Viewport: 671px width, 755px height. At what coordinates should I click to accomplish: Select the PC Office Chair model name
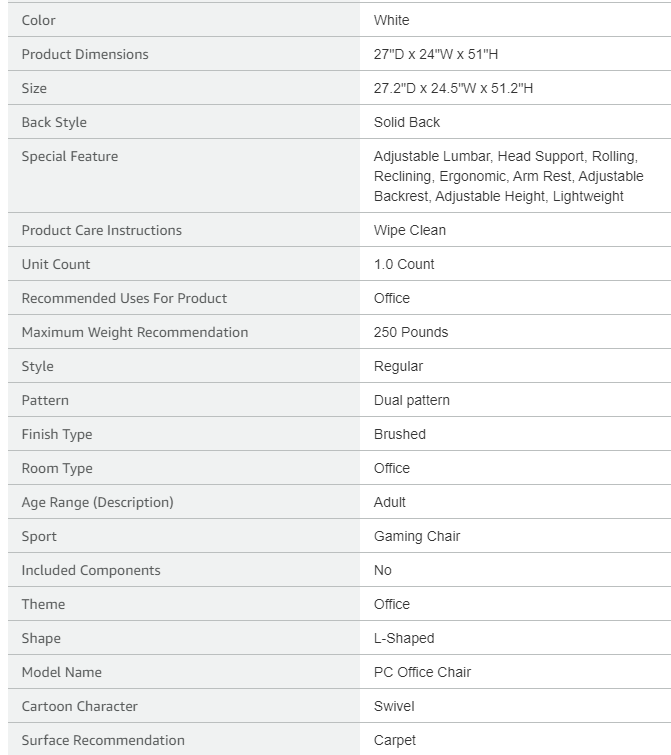pyautogui.click(x=422, y=672)
